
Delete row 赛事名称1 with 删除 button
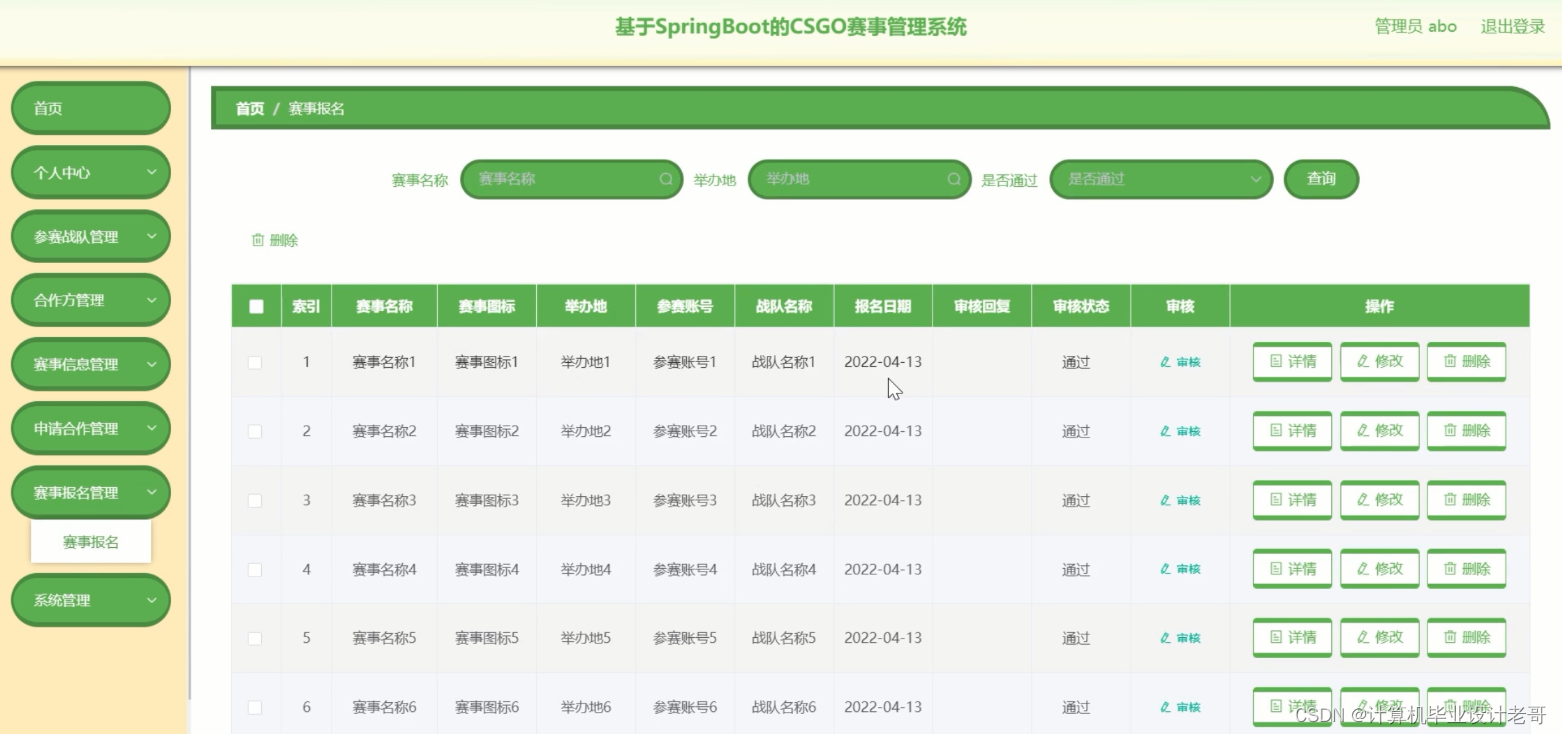(x=1466, y=362)
